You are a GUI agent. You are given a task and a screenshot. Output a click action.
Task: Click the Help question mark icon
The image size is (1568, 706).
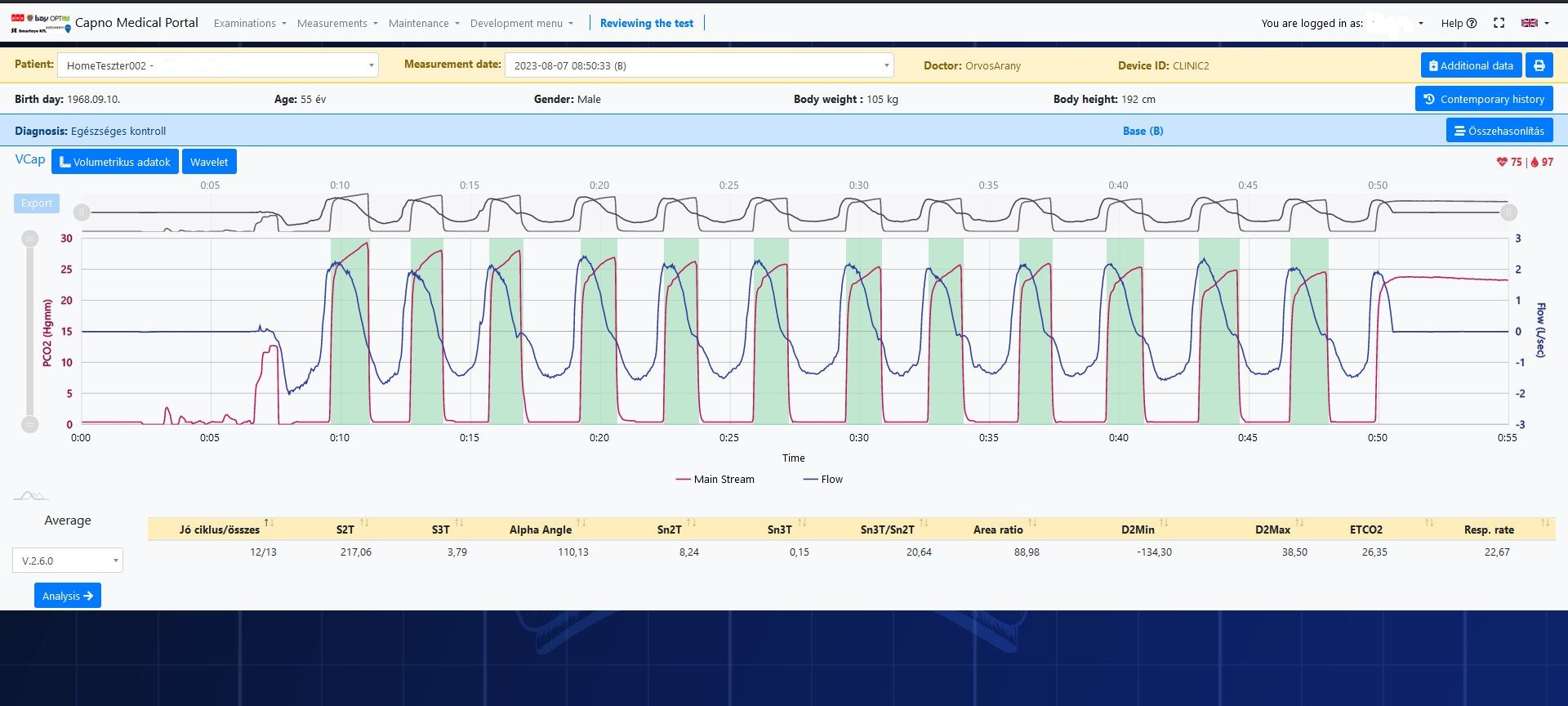click(1472, 23)
